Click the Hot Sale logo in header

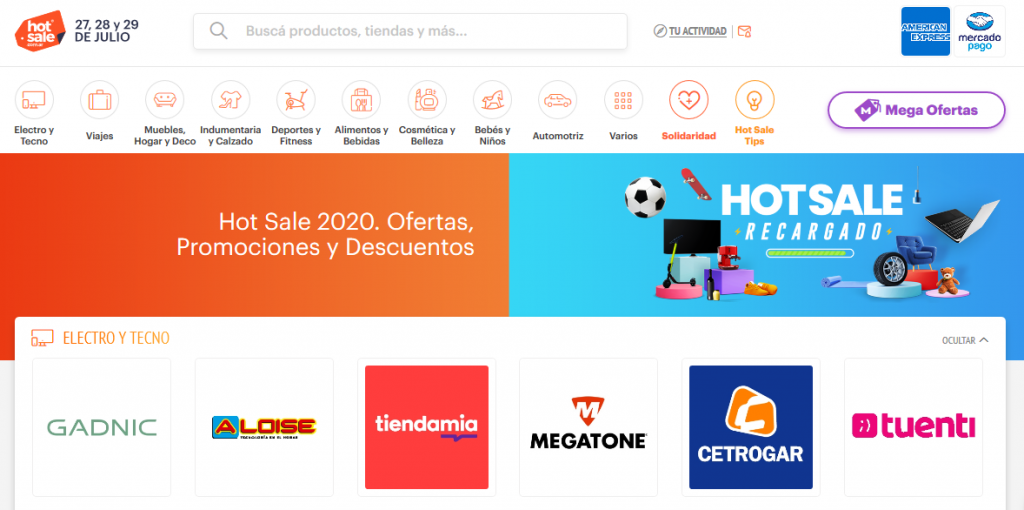point(40,30)
